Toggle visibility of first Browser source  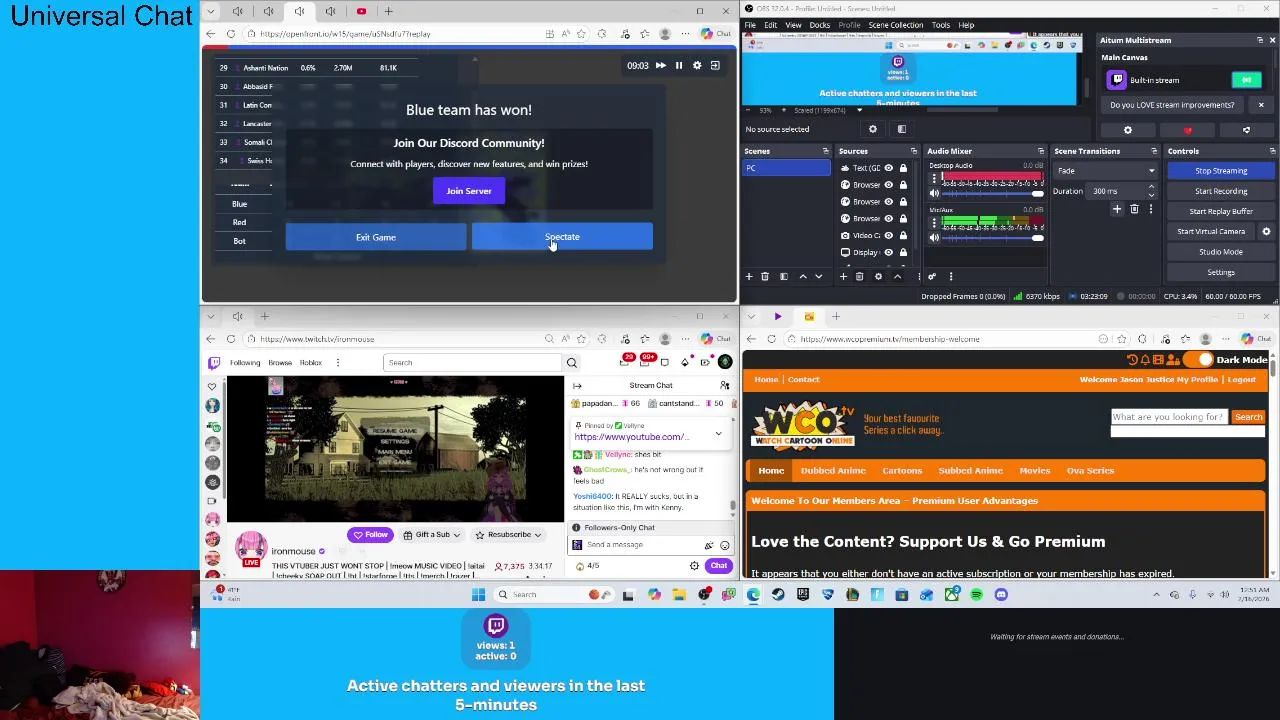point(888,185)
